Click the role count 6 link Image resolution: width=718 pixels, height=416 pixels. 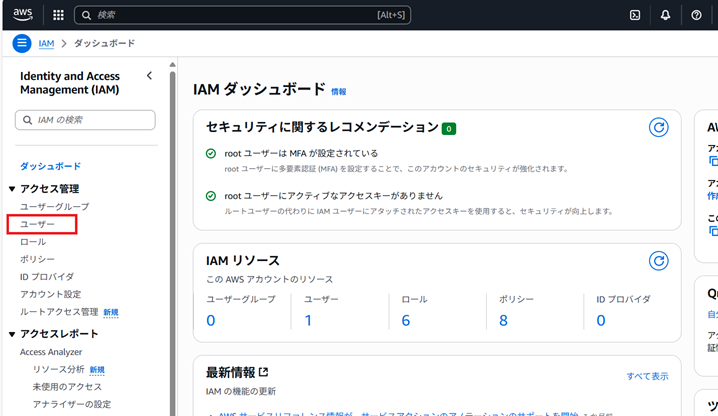(x=406, y=320)
